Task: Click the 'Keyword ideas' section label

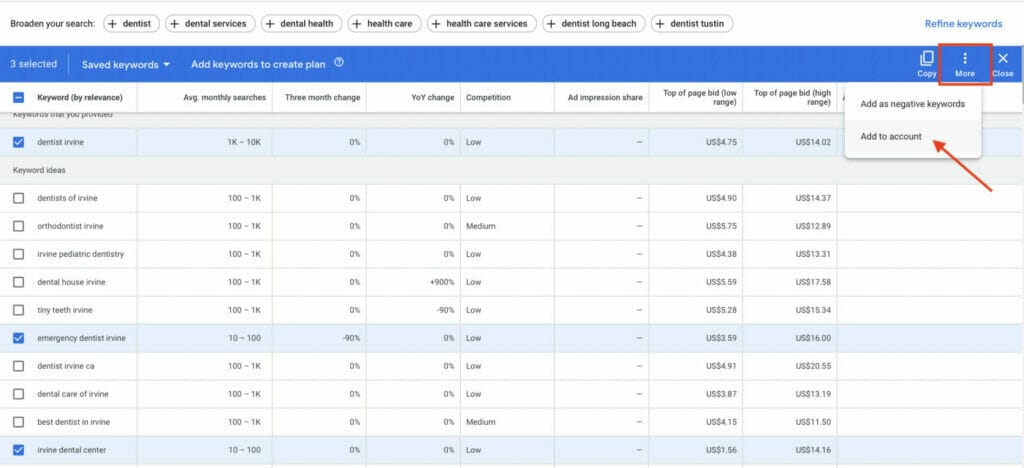Action: [x=39, y=170]
